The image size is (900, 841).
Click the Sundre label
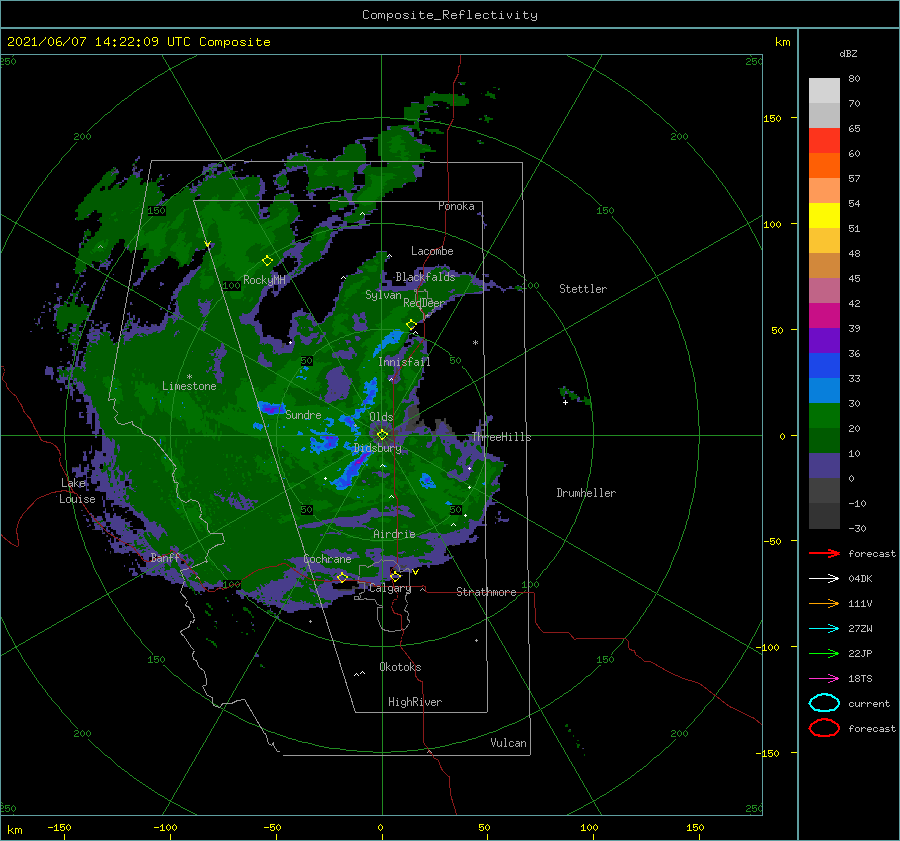pyautogui.click(x=303, y=415)
